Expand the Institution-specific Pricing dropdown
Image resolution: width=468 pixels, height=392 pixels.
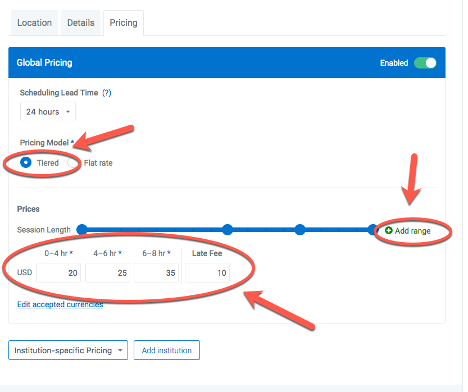(68, 350)
